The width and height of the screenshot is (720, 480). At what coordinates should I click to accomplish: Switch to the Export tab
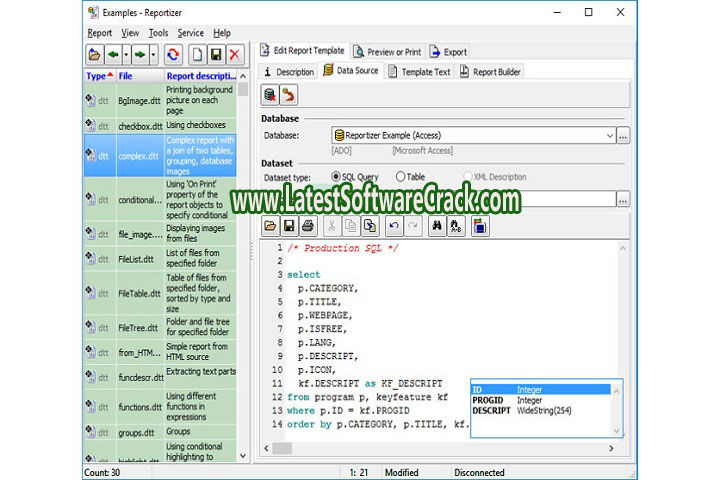pos(448,52)
